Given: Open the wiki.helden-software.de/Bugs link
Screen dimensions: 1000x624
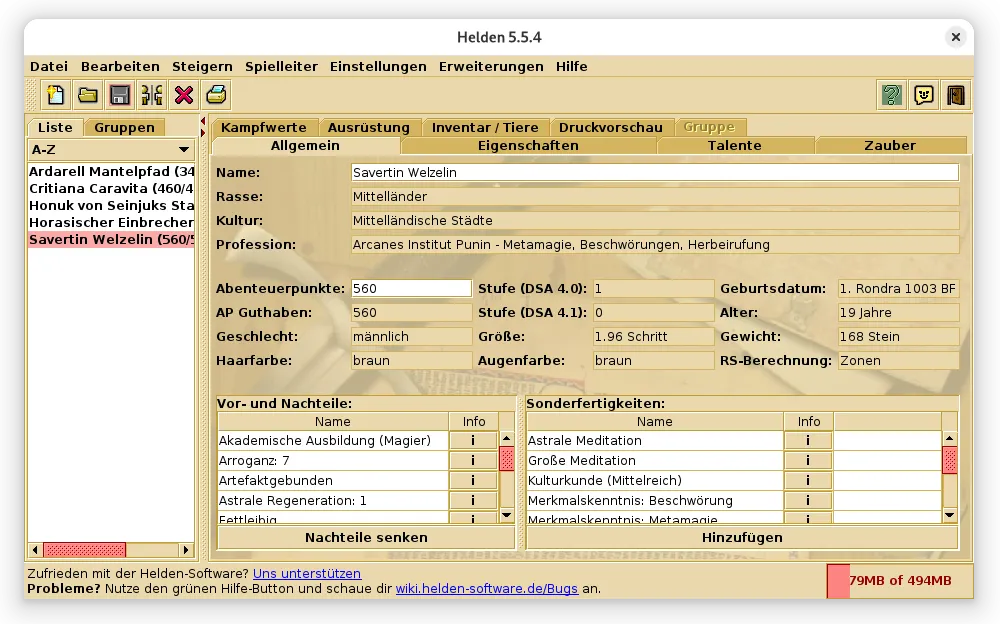Looking at the screenshot, I should pyautogui.click(x=487, y=588).
